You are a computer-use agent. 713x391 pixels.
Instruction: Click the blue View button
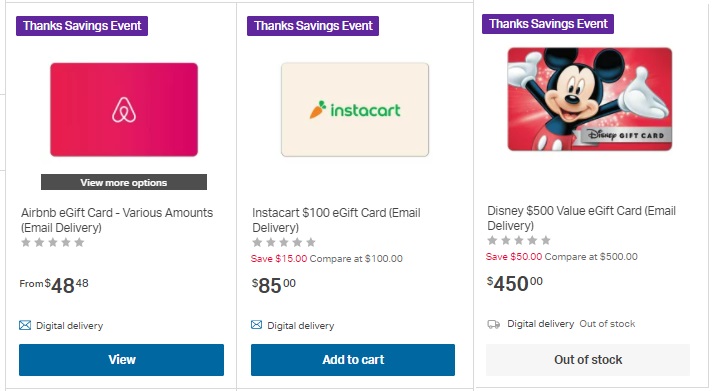[x=121, y=360]
